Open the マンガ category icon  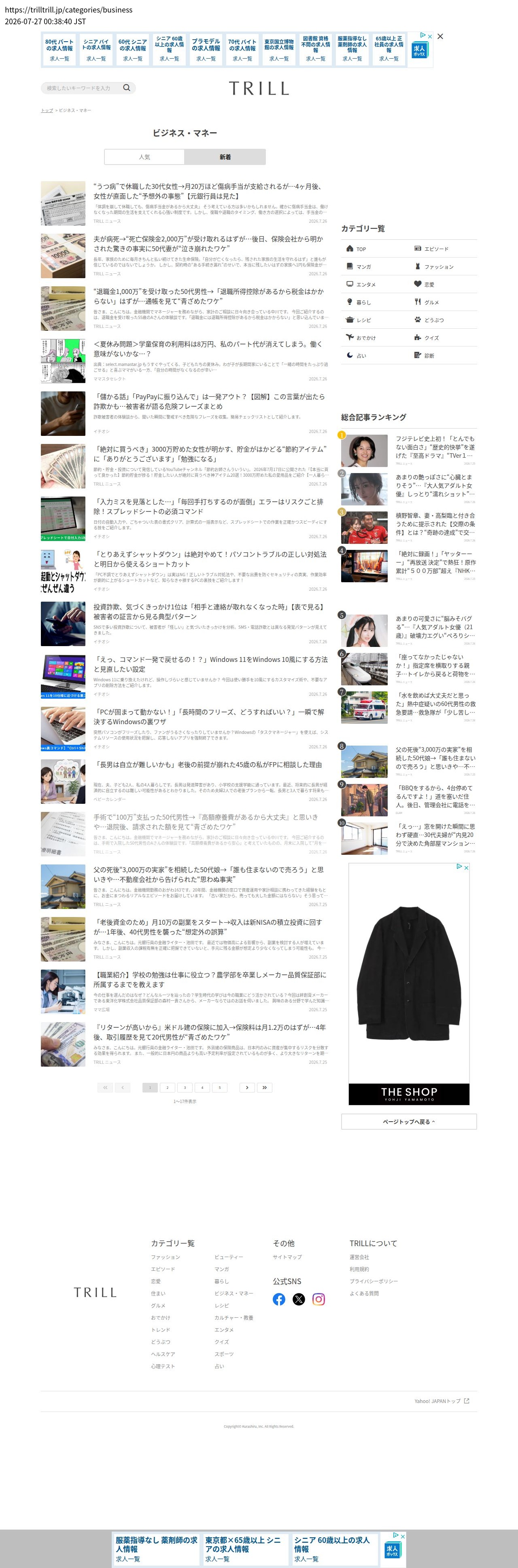tap(350, 266)
